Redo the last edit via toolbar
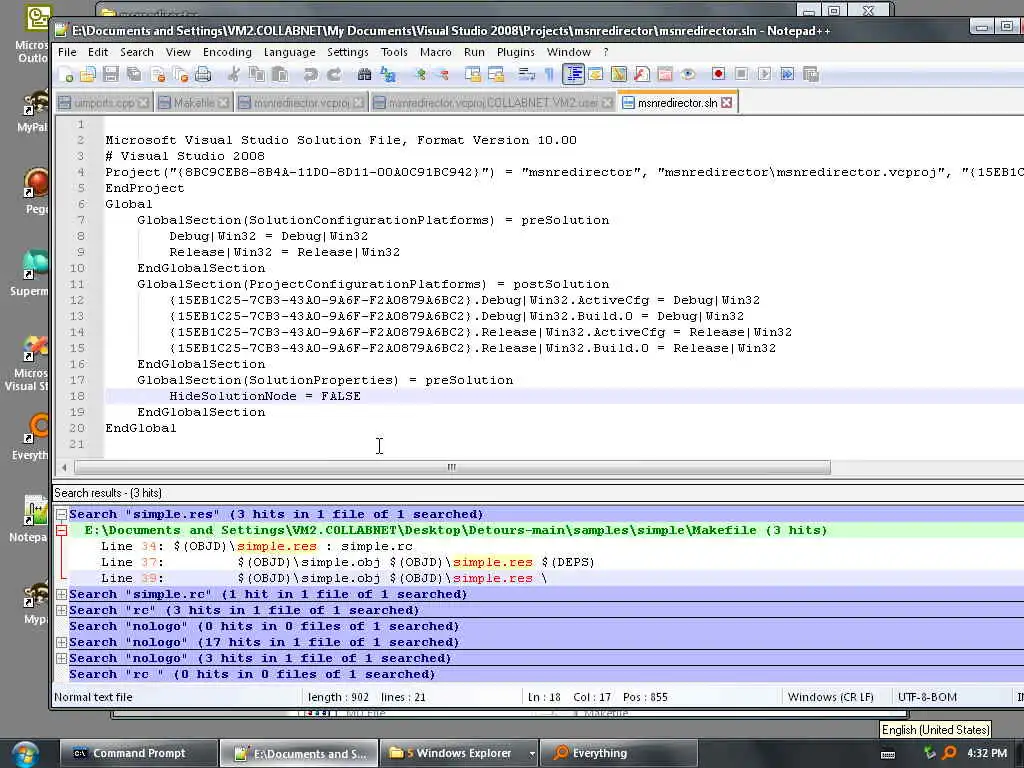Image resolution: width=1024 pixels, height=768 pixels. 334,74
